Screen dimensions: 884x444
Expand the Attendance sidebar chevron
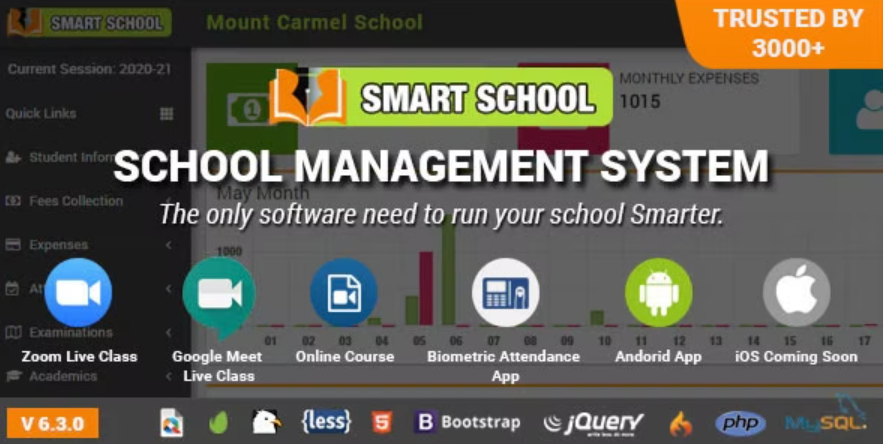(x=168, y=288)
